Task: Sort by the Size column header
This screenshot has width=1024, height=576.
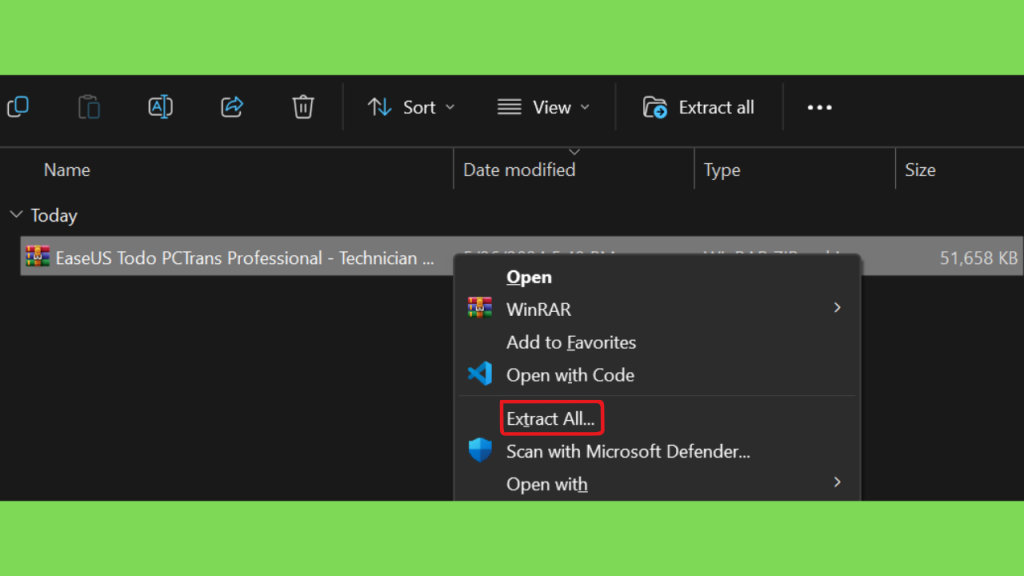Action: click(x=920, y=170)
